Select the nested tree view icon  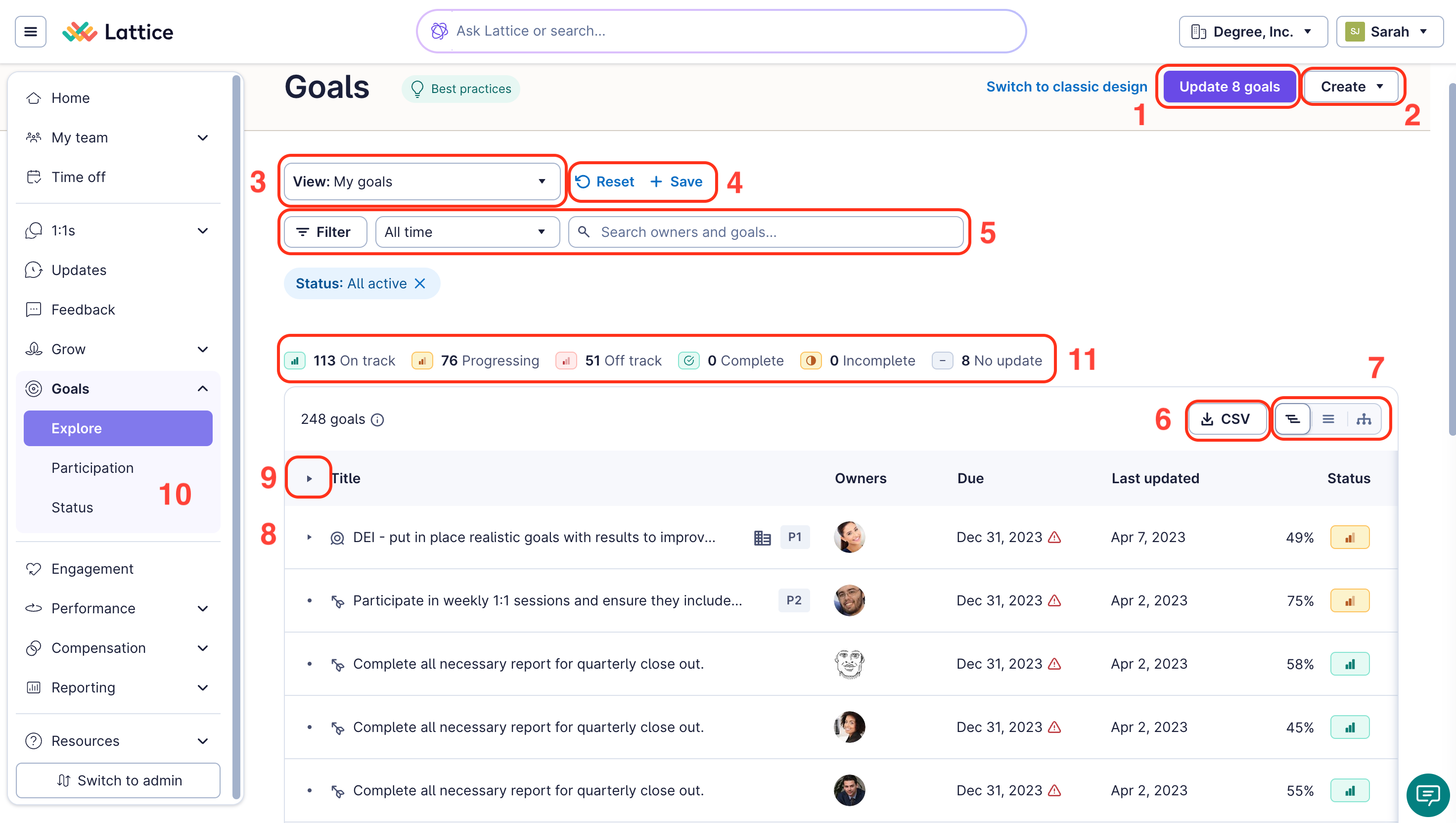[x=1293, y=419]
